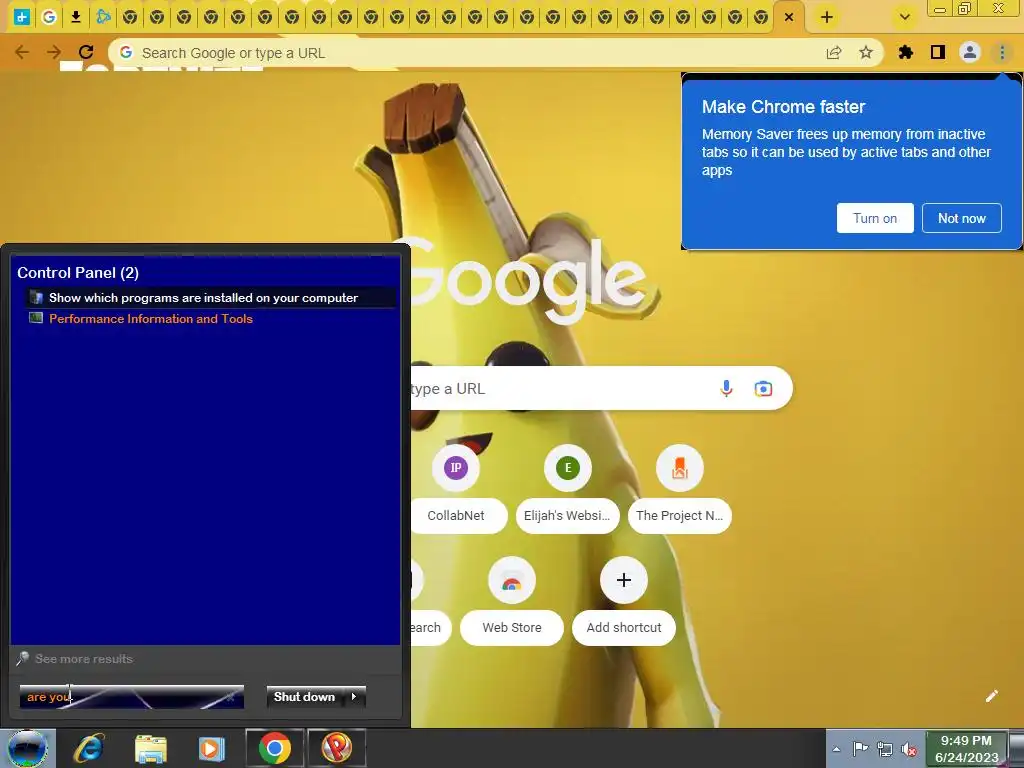
Task: Click the muted volume tray icon
Action: [909, 750]
